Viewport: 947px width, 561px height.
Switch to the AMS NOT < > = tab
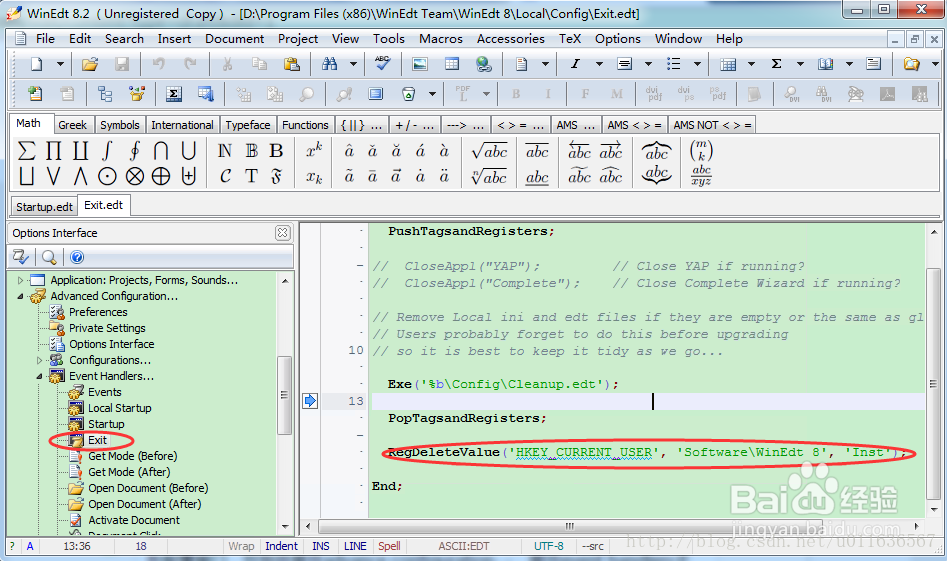click(x=712, y=125)
